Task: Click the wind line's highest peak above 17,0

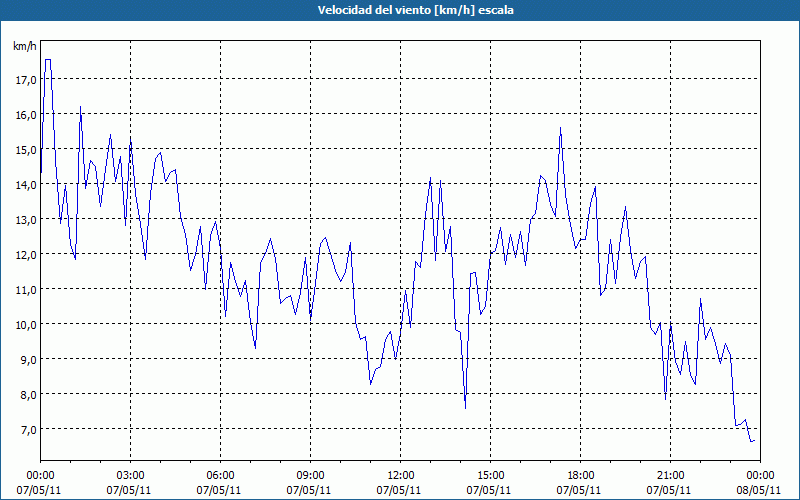Action: click(47, 60)
